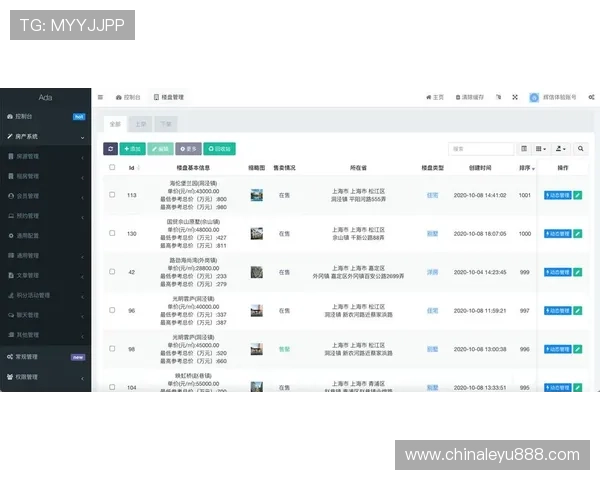Check the checkbox for row Id 98
The height and width of the screenshot is (480, 600).
coord(112,349)
